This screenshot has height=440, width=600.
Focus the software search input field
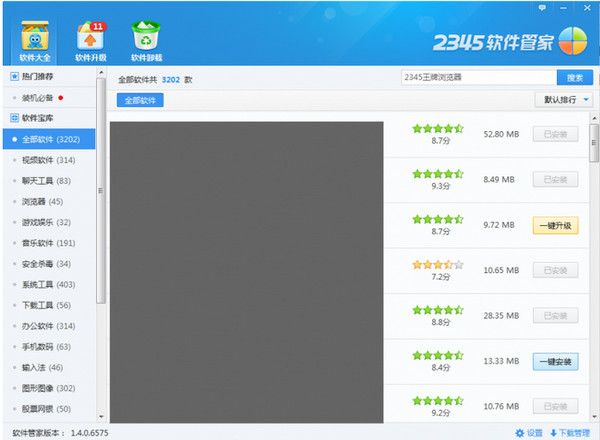[x=475, y=77]
